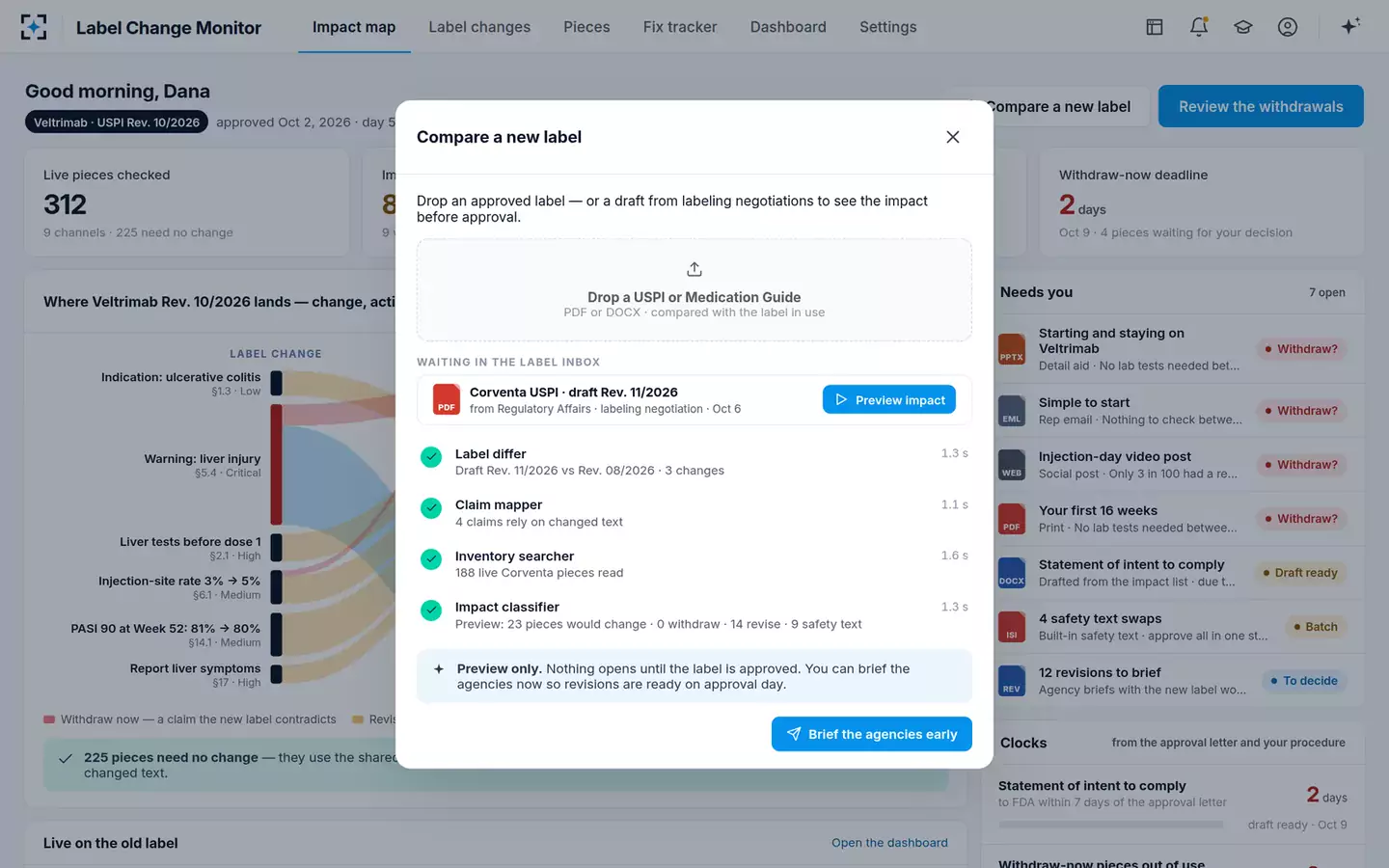Open the Label changes tab
Screen dimensions: 1389x868
[479, 27]
